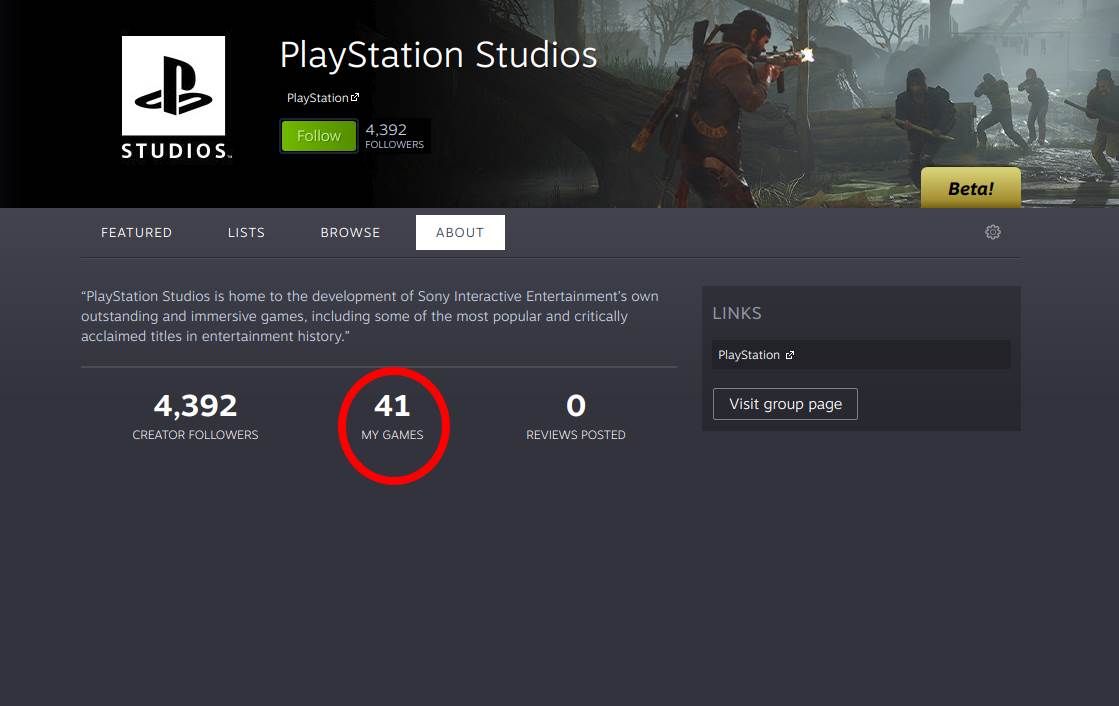Open the settings gear on the tab bar

[992, 231]
